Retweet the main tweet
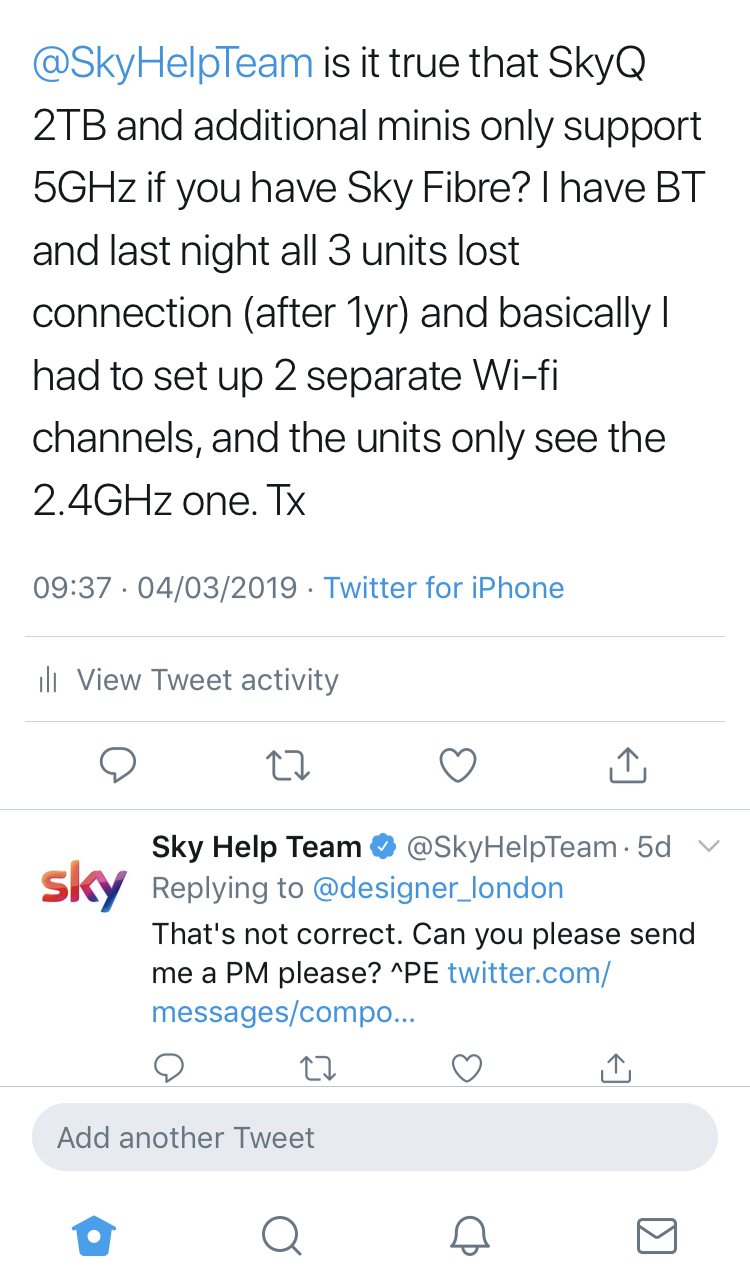The image size is (750, 1285). pos(288,766)
